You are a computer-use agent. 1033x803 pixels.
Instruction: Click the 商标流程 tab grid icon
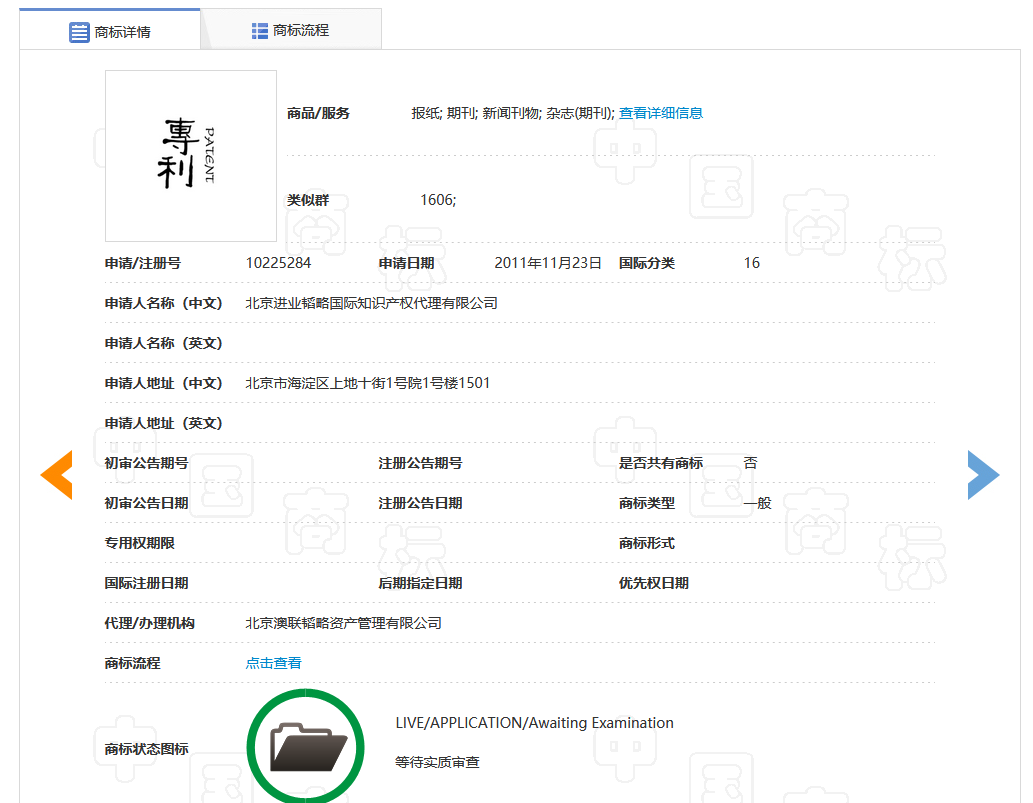click(x=260, y=31)
